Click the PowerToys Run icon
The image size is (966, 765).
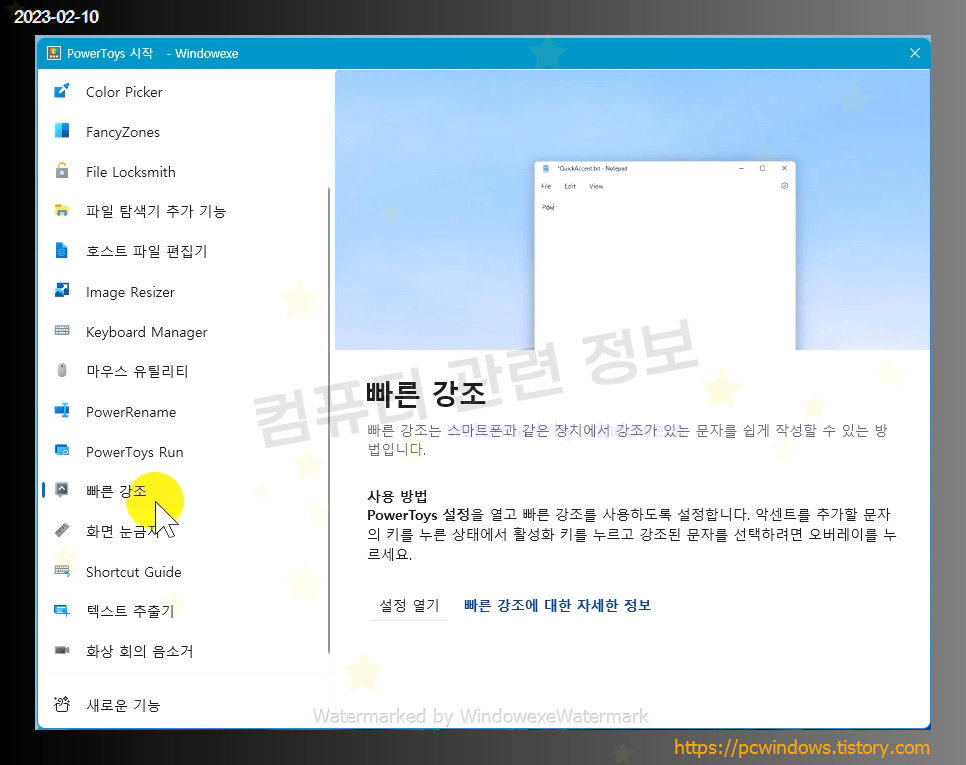(x=62, y=450)
